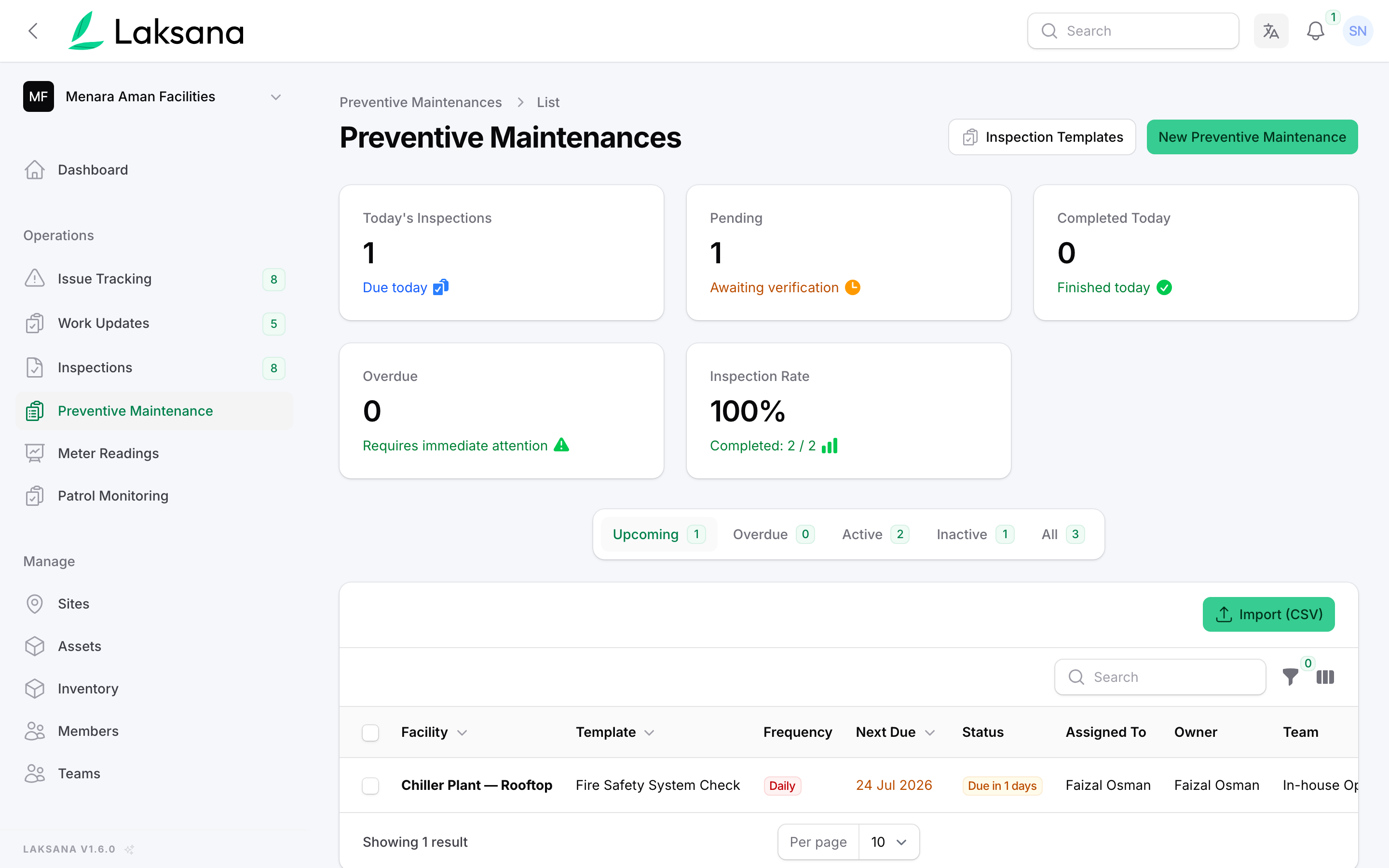
Task: Click the Meter Readings chart icon
Action: point(34,453)
